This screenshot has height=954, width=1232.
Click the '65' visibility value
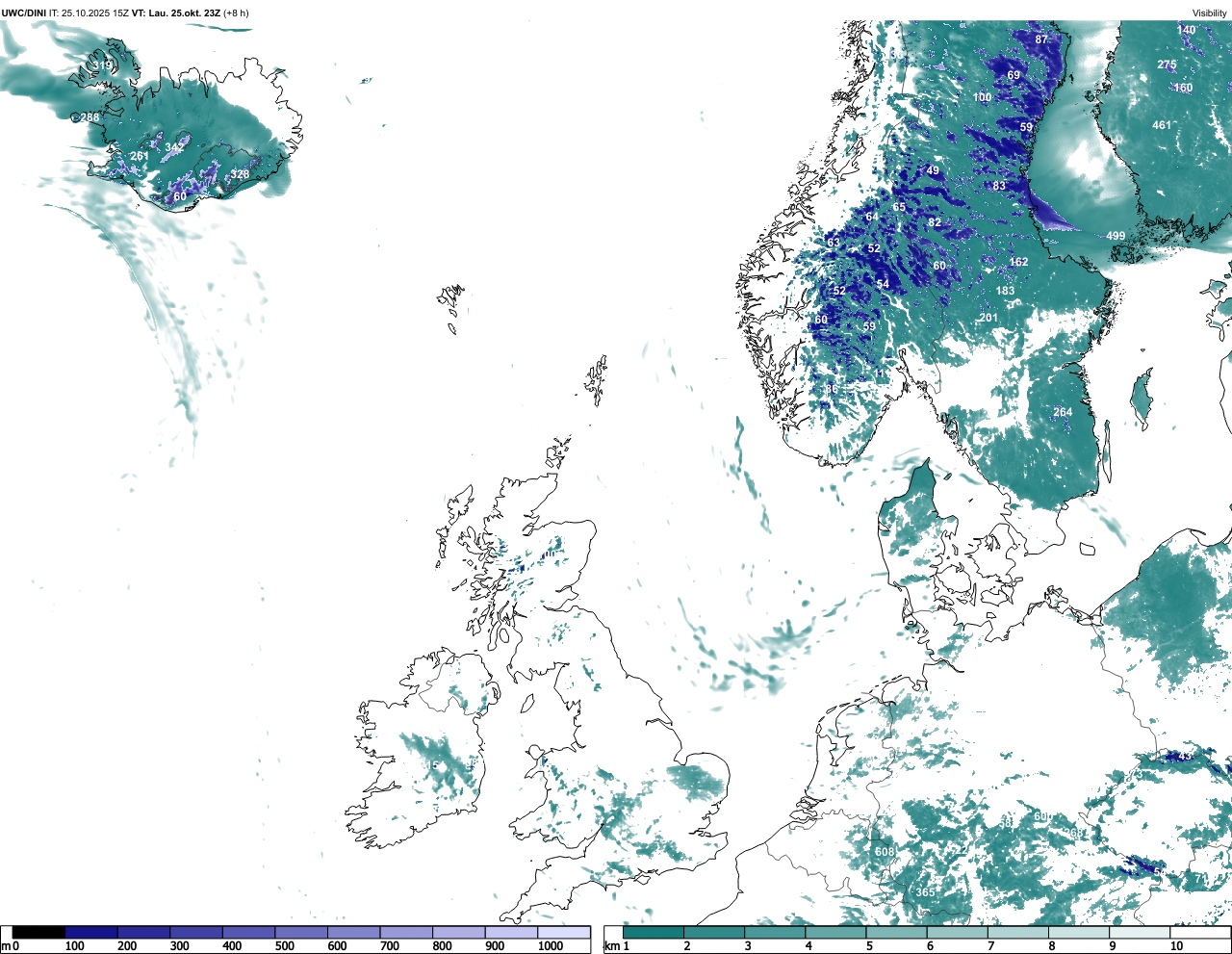[899, 207]
